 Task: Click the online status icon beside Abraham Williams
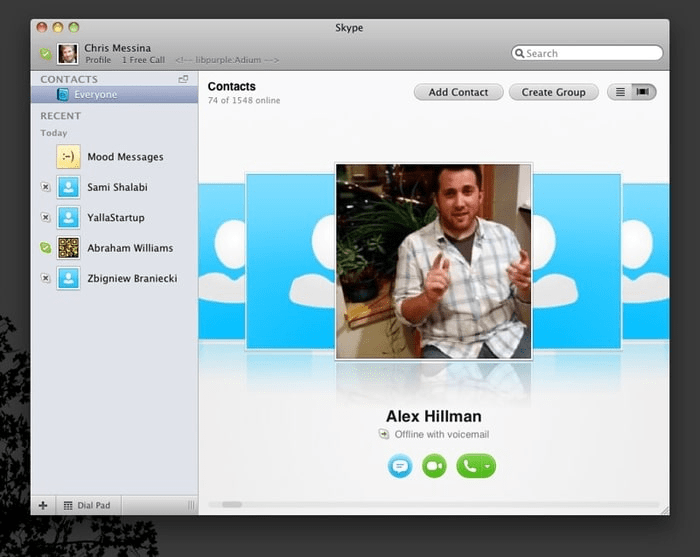[46, 248]
